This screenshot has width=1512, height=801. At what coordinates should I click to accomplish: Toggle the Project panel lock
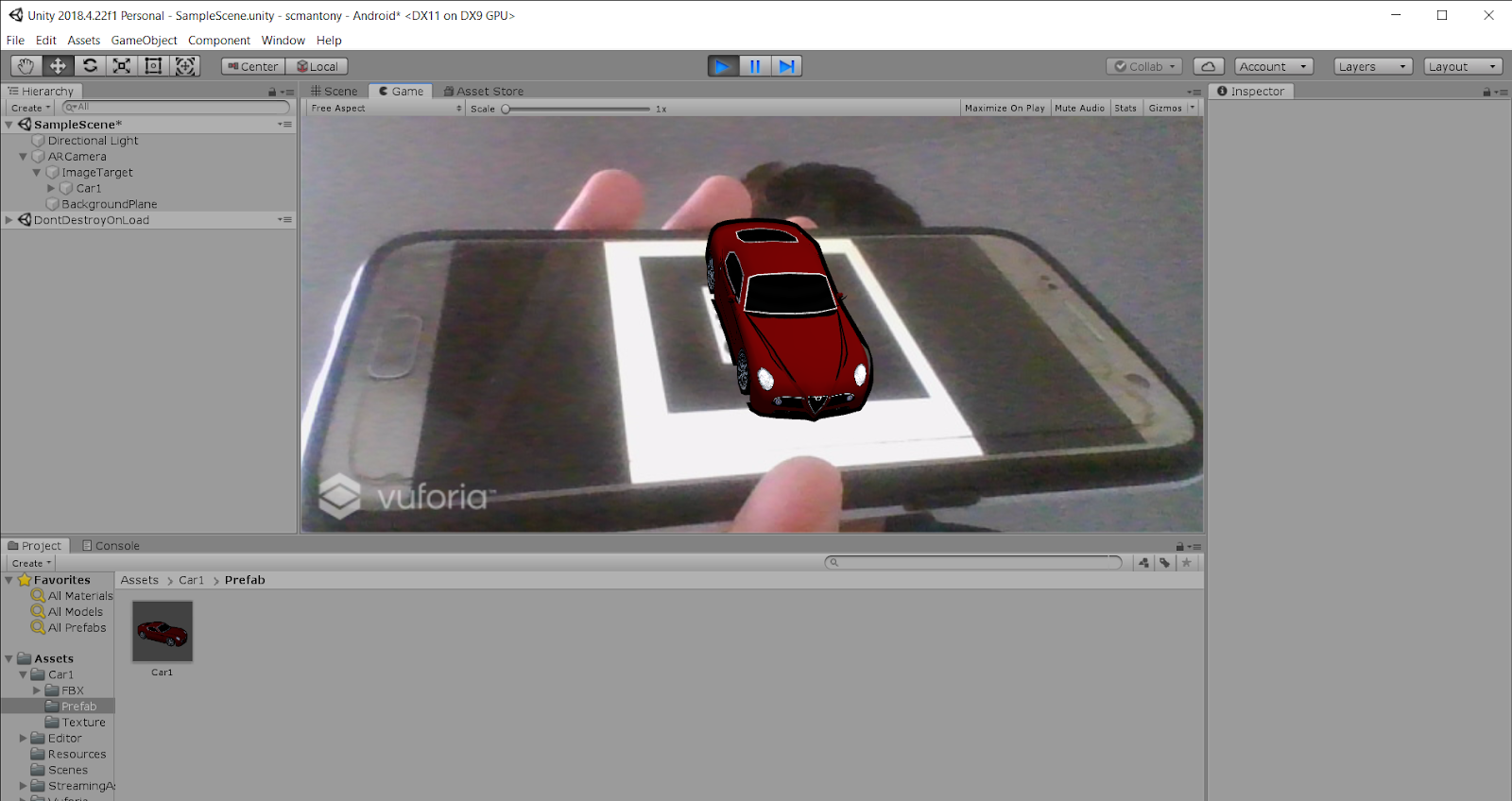(1179, 547)
